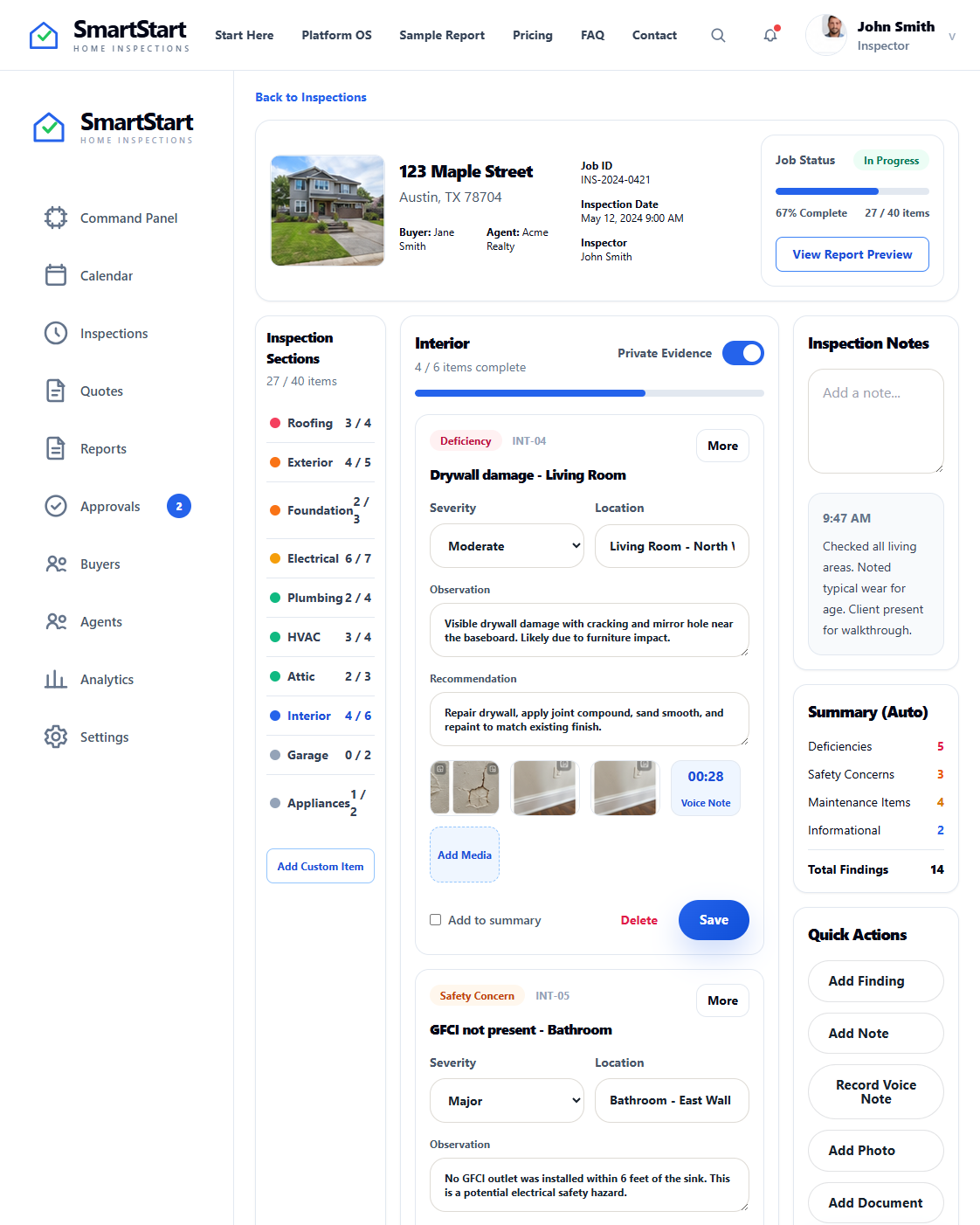The width and height of the screenshot is (980, 1225).
Task: Click the Add Finding quick action
Action: [x=876, y=981]
